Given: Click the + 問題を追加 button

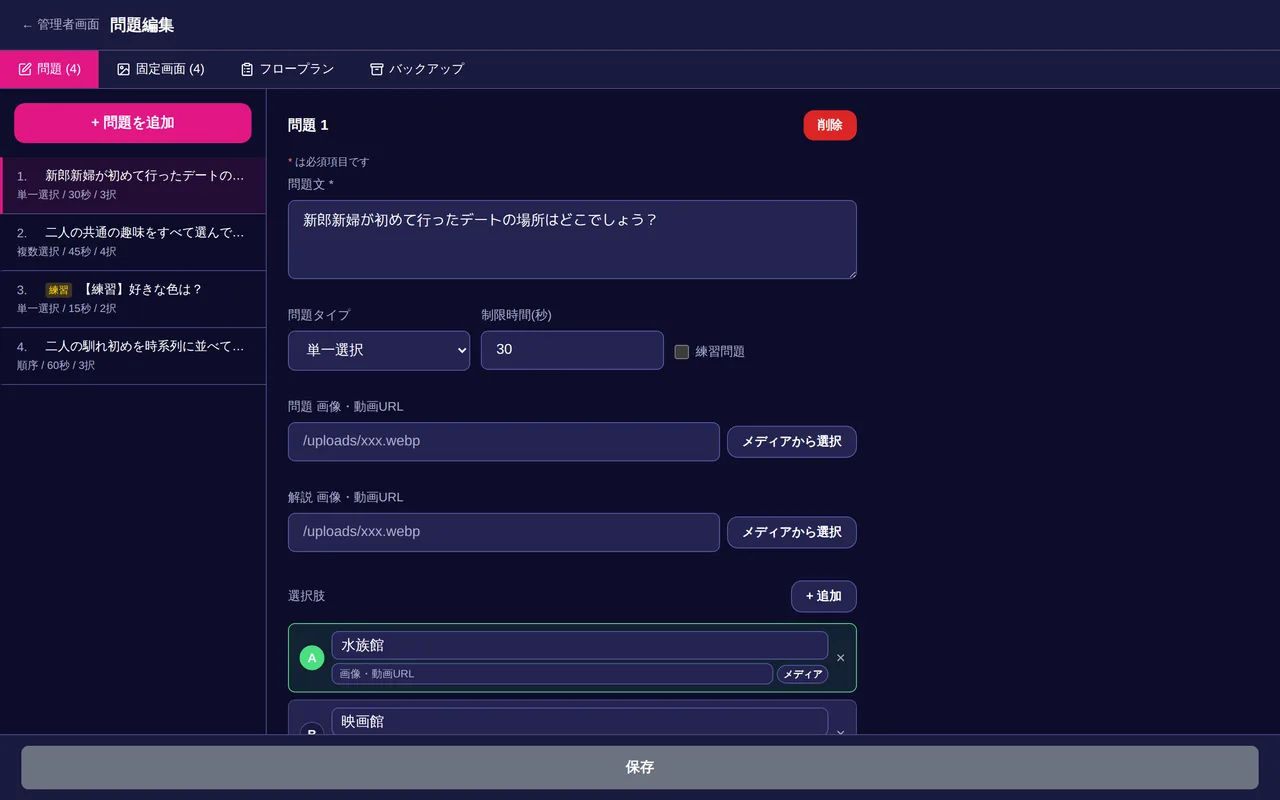Looking at the screenshot, I should coord(133,123).
